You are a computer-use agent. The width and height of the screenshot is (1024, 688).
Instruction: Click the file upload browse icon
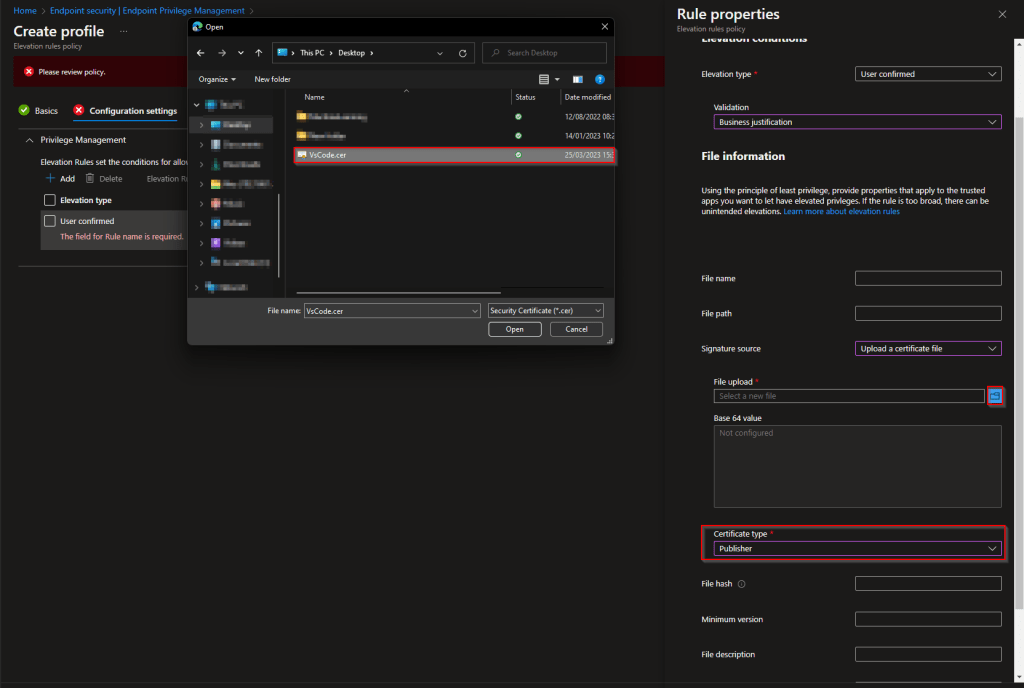pos(995,396)
